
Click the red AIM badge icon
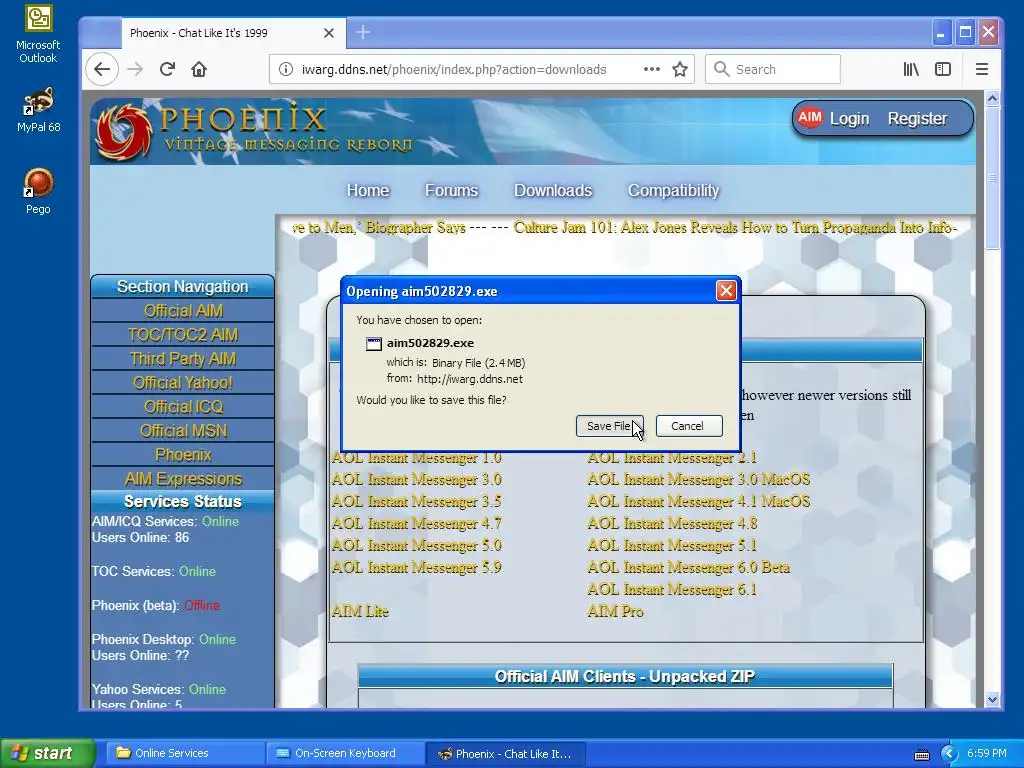click(810, 118)
